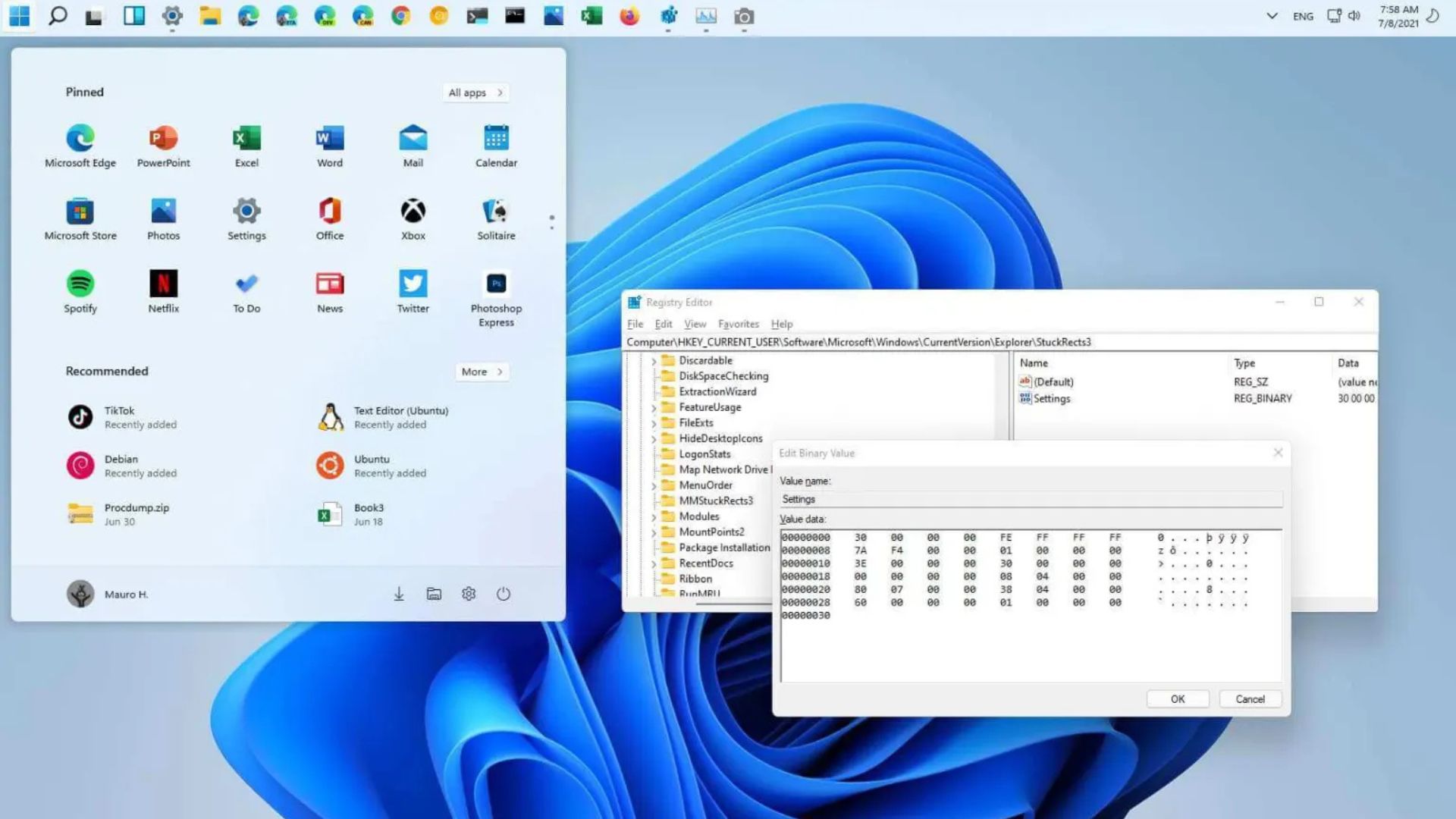Open Google Chrome from the taskbar
Screen dimensions: 1456x819
click(x=400, y=16)
